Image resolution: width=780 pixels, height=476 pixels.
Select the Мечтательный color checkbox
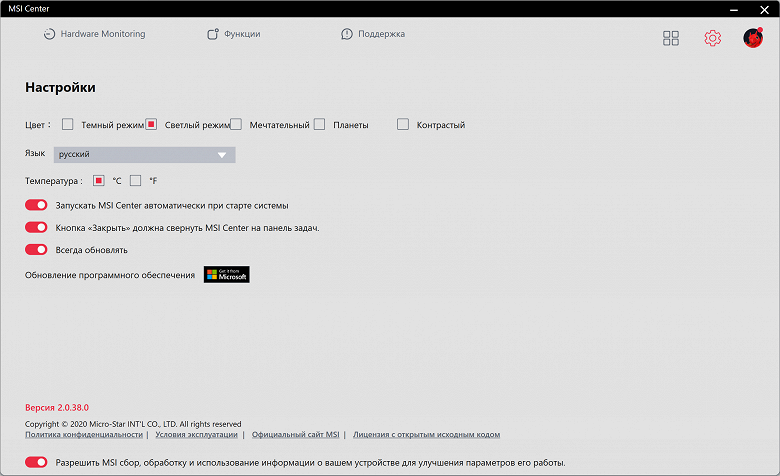[x=236, y=124]
